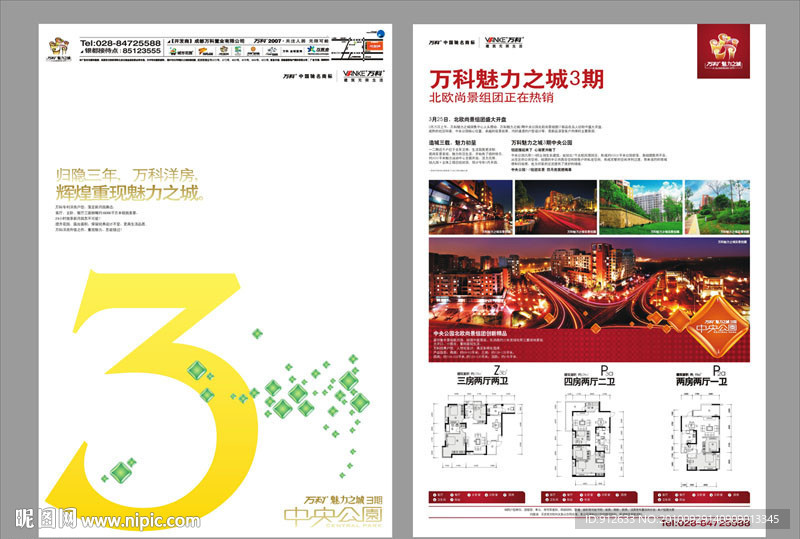The height and width of the screenshot is (539, 800).
Task: Select the '归隐三年、万科洋房' headline
Action: click(127, 175)
